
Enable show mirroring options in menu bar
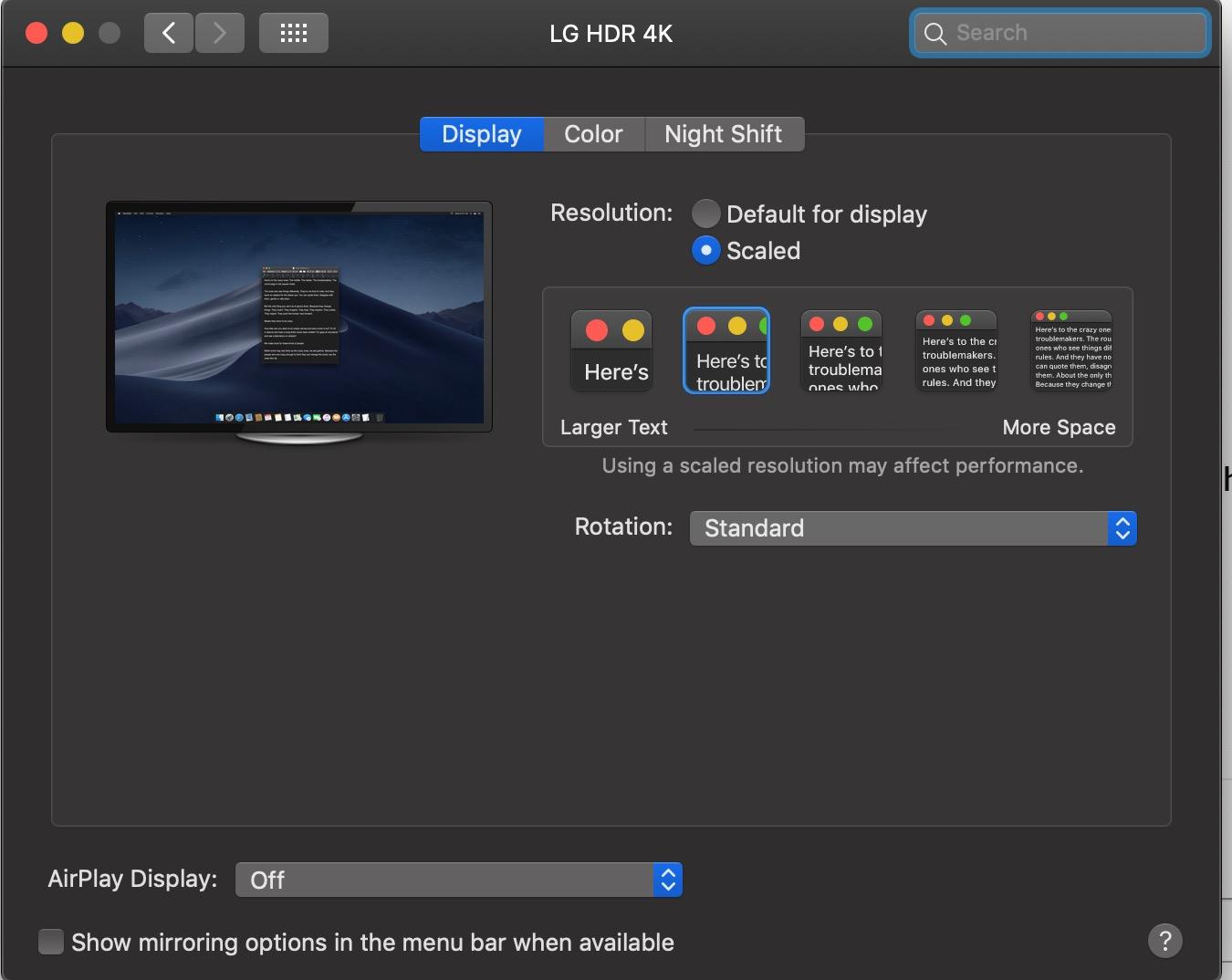pos(51,942)
